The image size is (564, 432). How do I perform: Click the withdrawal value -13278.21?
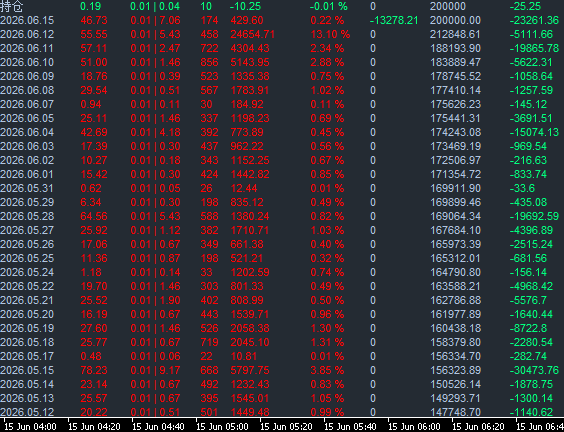coord(394,21)
